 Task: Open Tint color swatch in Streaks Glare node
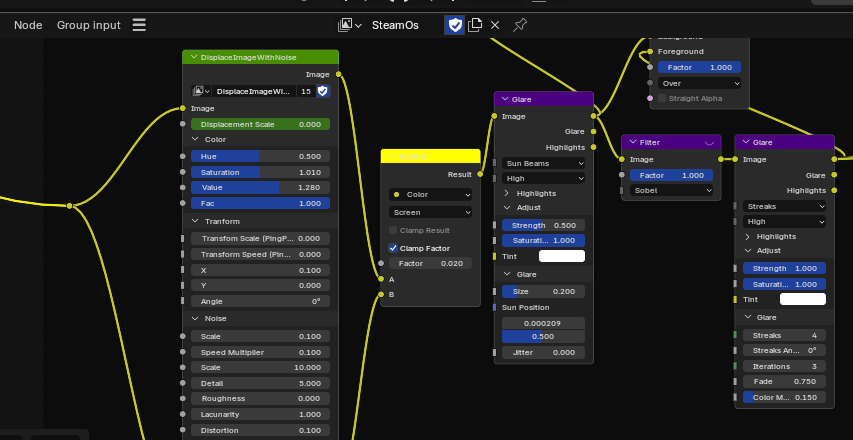pyautogui.click(x=803, y=299)
